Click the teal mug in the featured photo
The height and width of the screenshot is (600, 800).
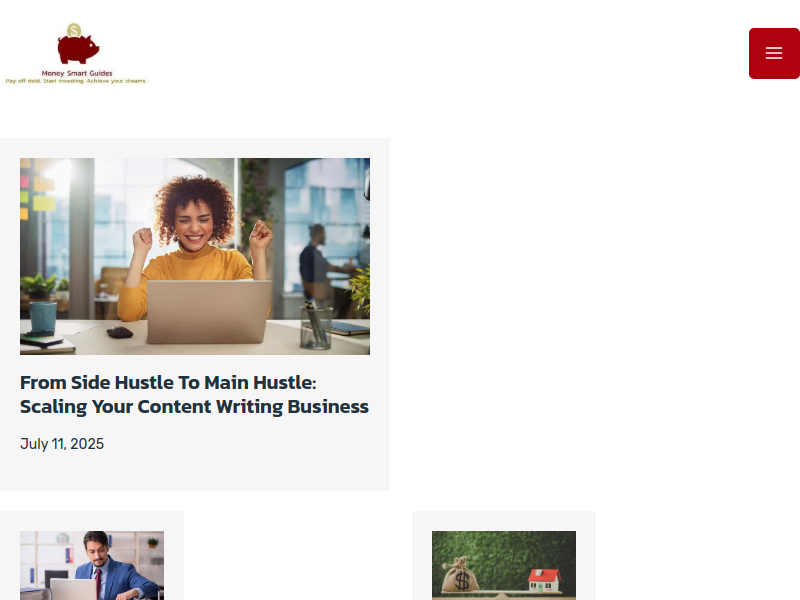[43, 316]
